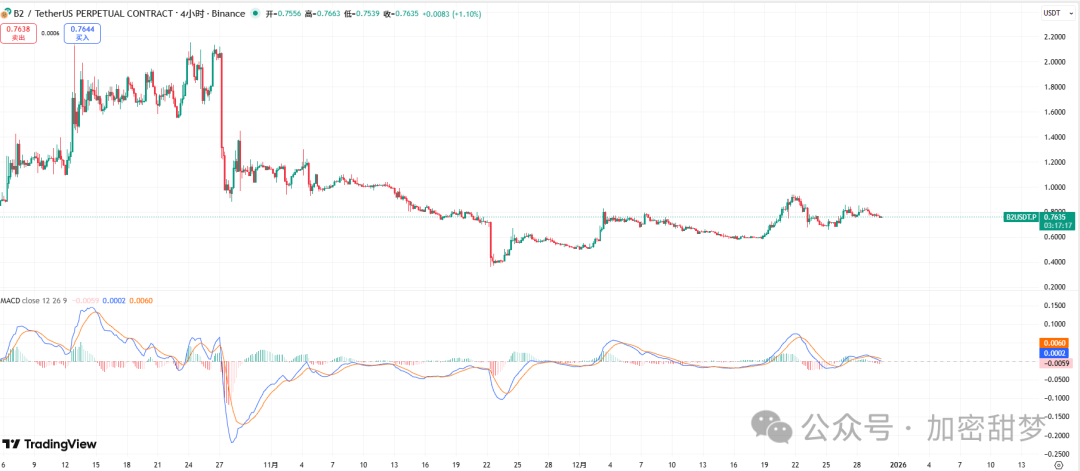
Task: Click the B2 coin symbol icon
Action: 7,14
